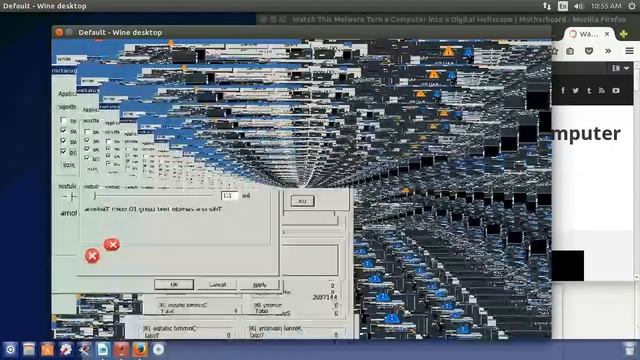Viewport: 640px width, 360px height.
Task: Click the Firefox icon in the taskbar
Action: pos(140,349)
